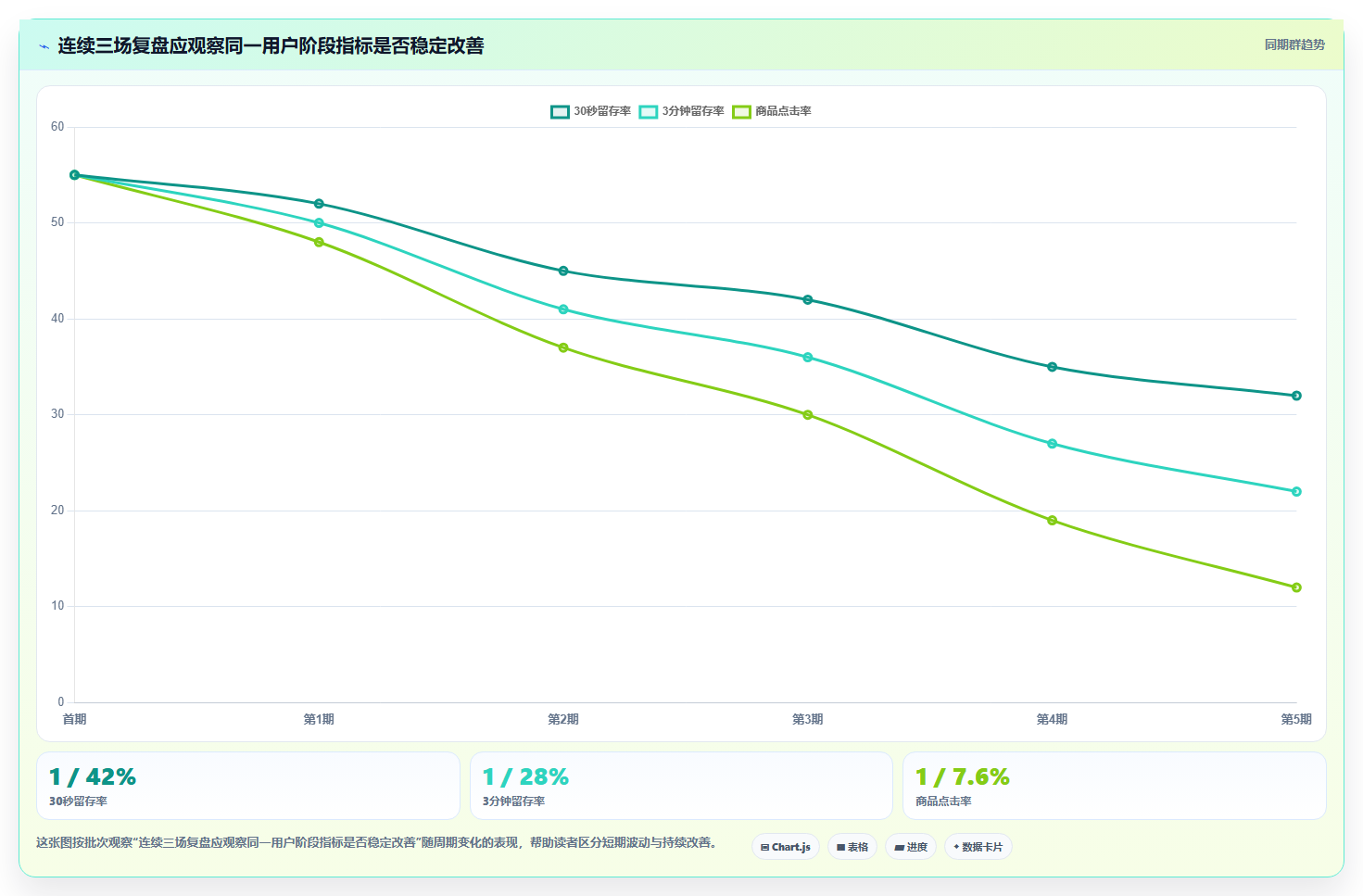Click the 3分钟留存率 legend color box

click(x=649, y=111)
